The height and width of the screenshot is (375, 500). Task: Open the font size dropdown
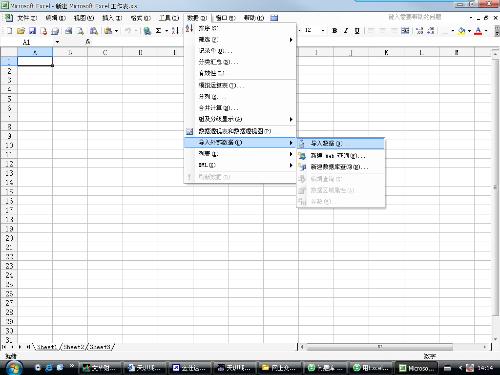pyautogui.click(x=323, y=31)
